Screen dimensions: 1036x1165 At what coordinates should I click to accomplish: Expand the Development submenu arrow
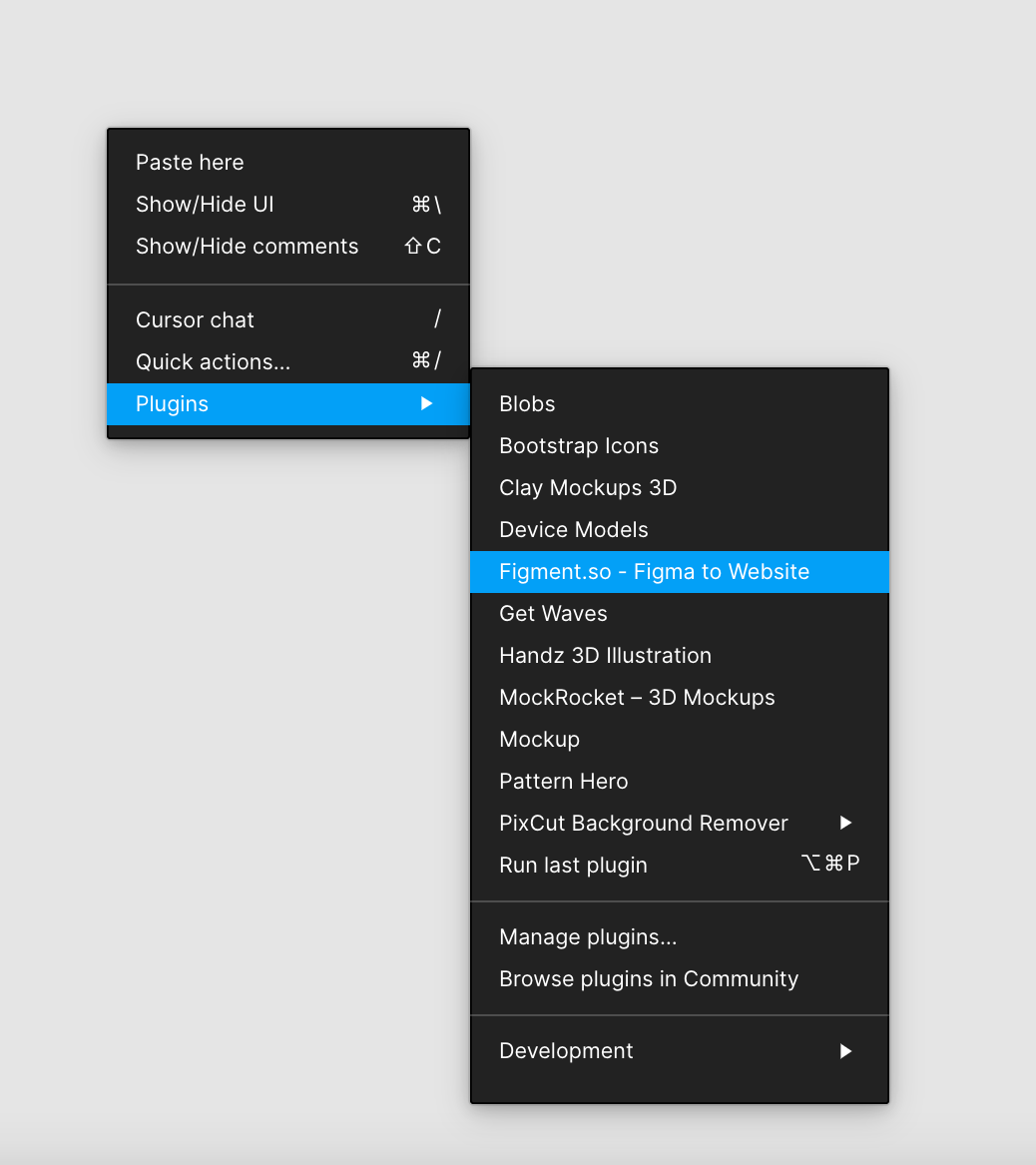click(x=845, y=1051)
